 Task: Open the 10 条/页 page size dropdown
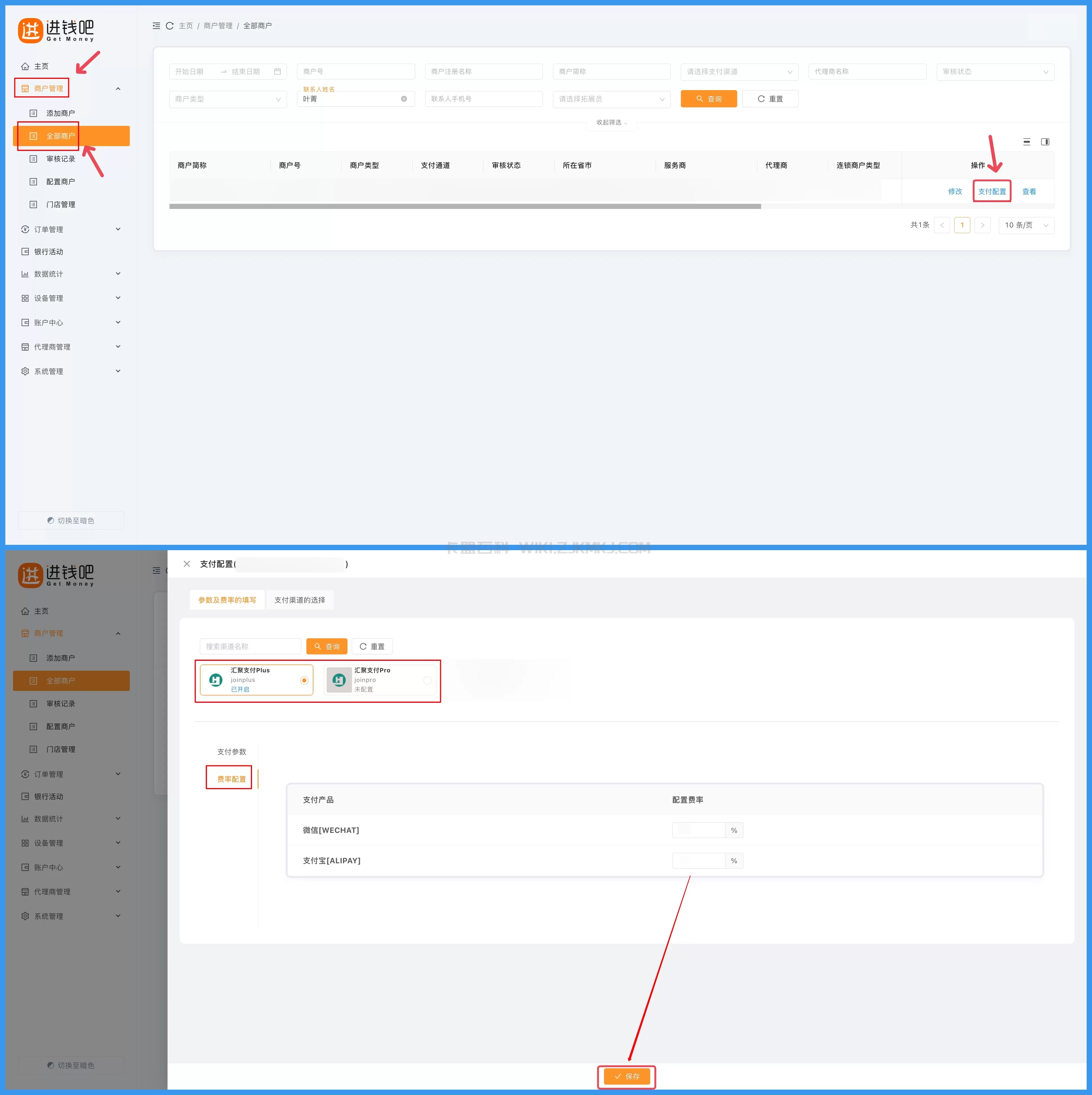coord(1026,225)
